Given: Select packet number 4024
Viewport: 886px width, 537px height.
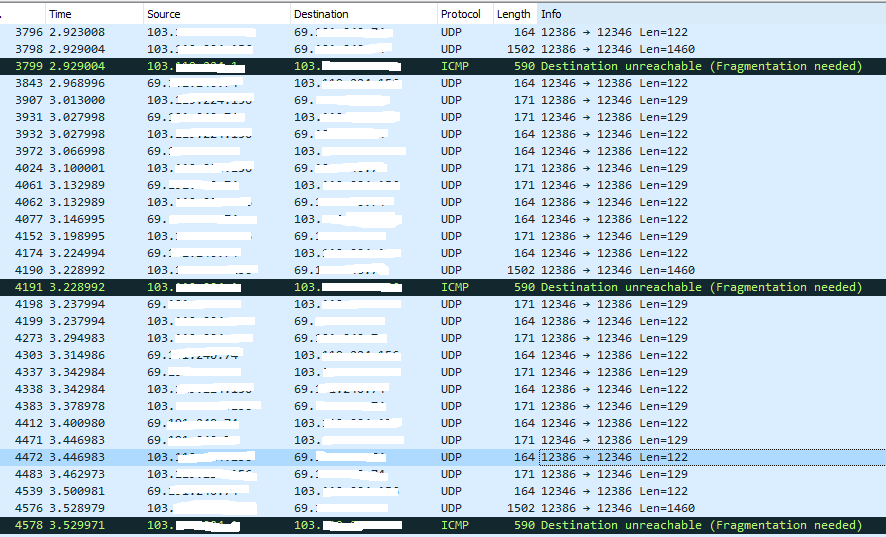Looking at the screenshot, I should (443, 168).
